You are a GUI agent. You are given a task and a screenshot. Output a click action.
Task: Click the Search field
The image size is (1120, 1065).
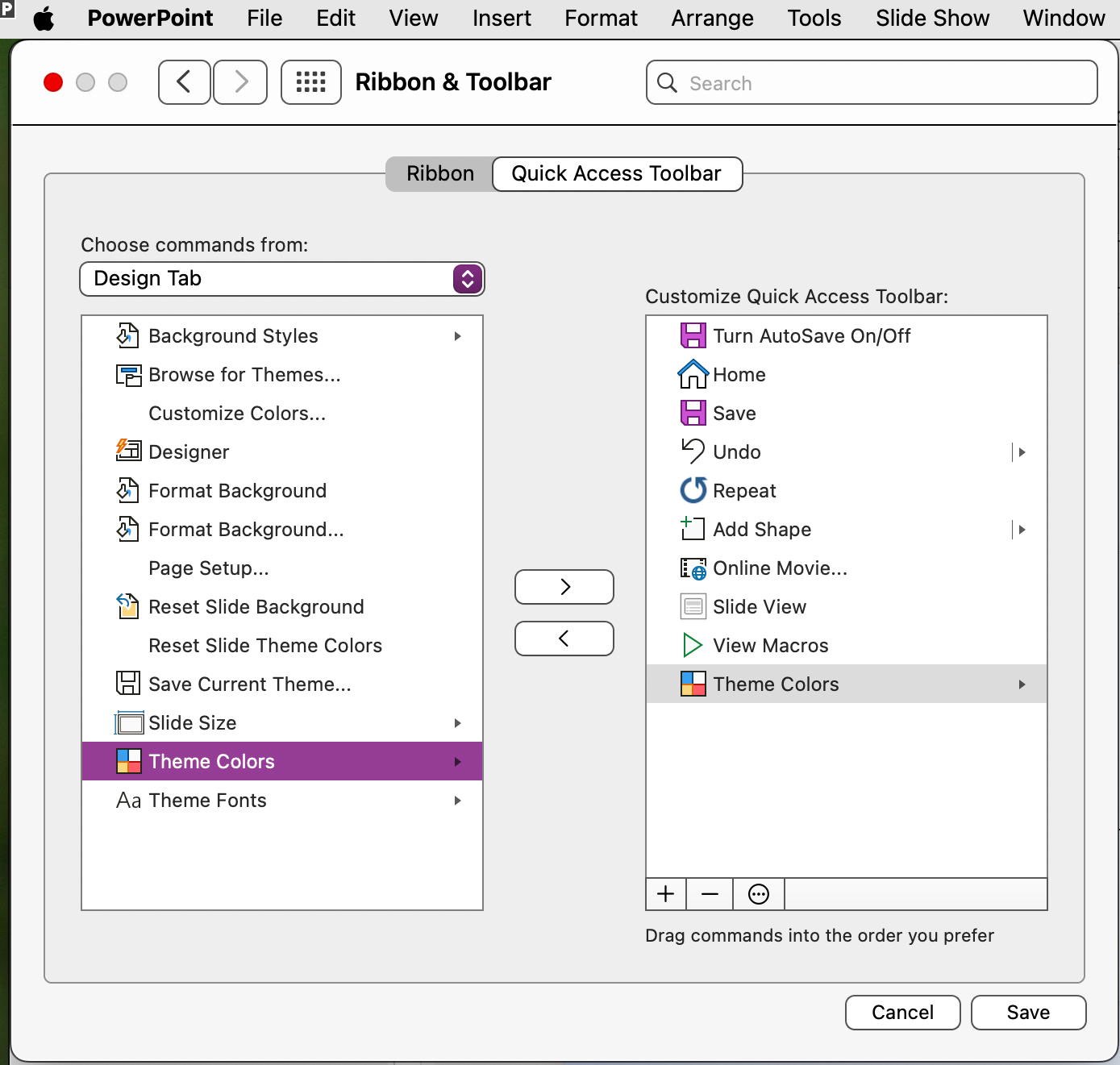(871, 82)
